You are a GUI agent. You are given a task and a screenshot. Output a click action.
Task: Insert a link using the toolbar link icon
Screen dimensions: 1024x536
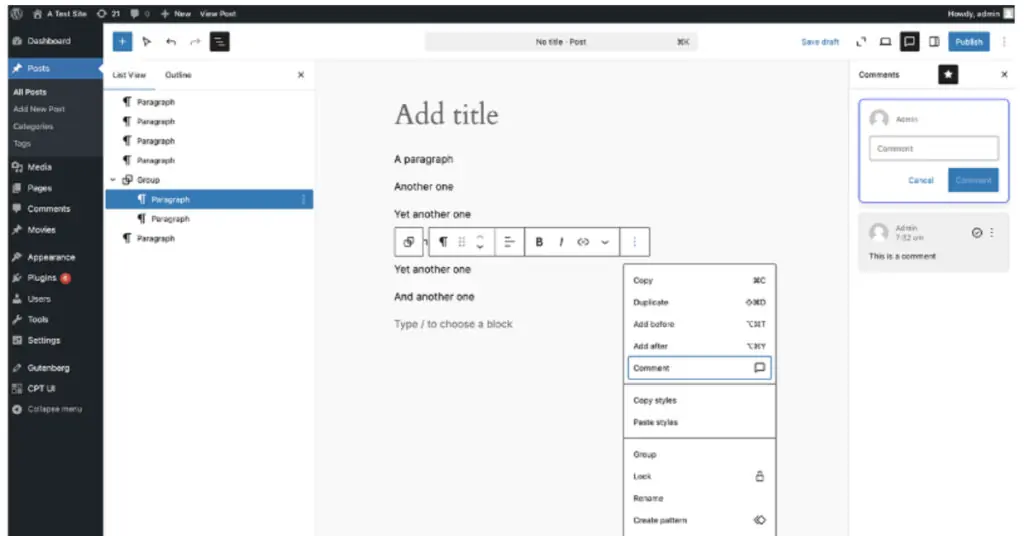pyautogui.click(x=583, y=242)
